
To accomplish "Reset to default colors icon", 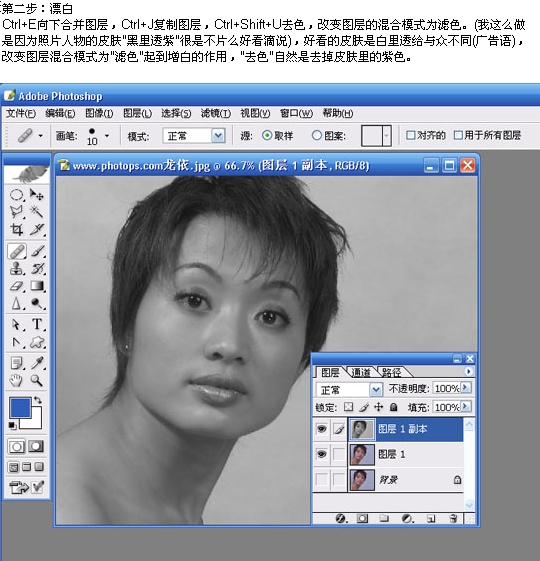I will 12,425.
